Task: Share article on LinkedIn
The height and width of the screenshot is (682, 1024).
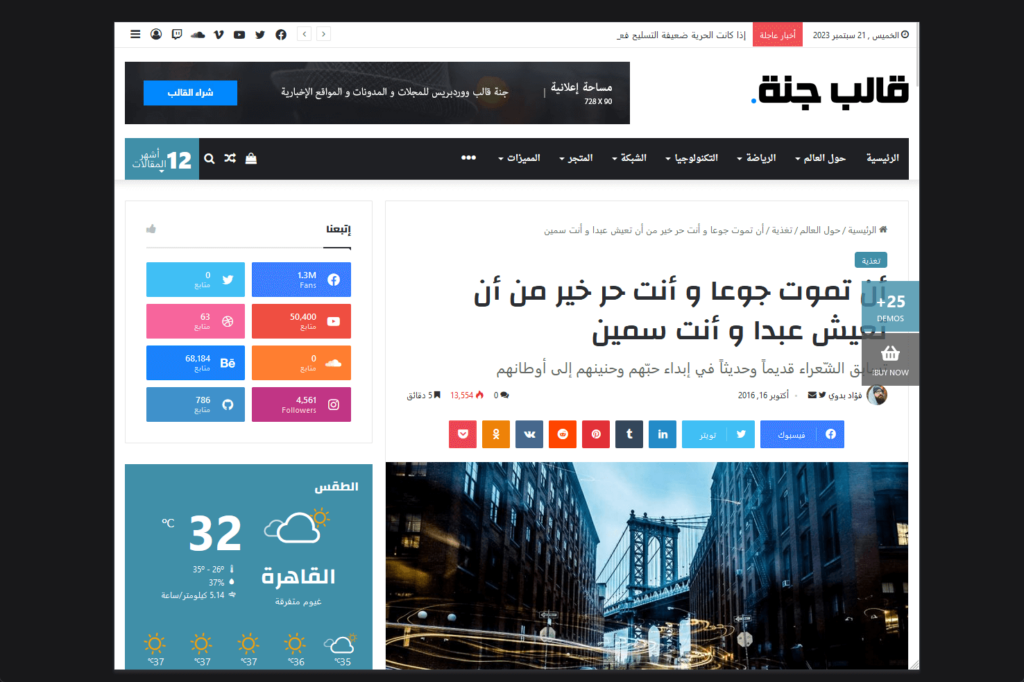Action: coord(663,434)
